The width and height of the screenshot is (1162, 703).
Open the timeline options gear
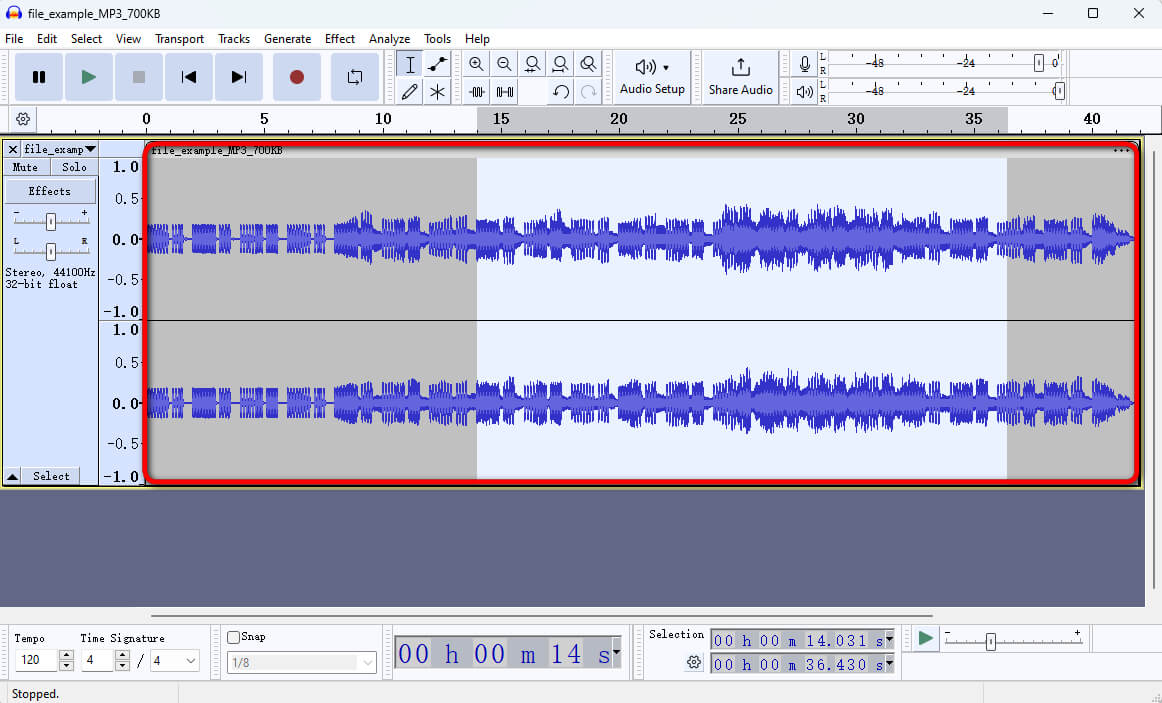tap(23, 119)
